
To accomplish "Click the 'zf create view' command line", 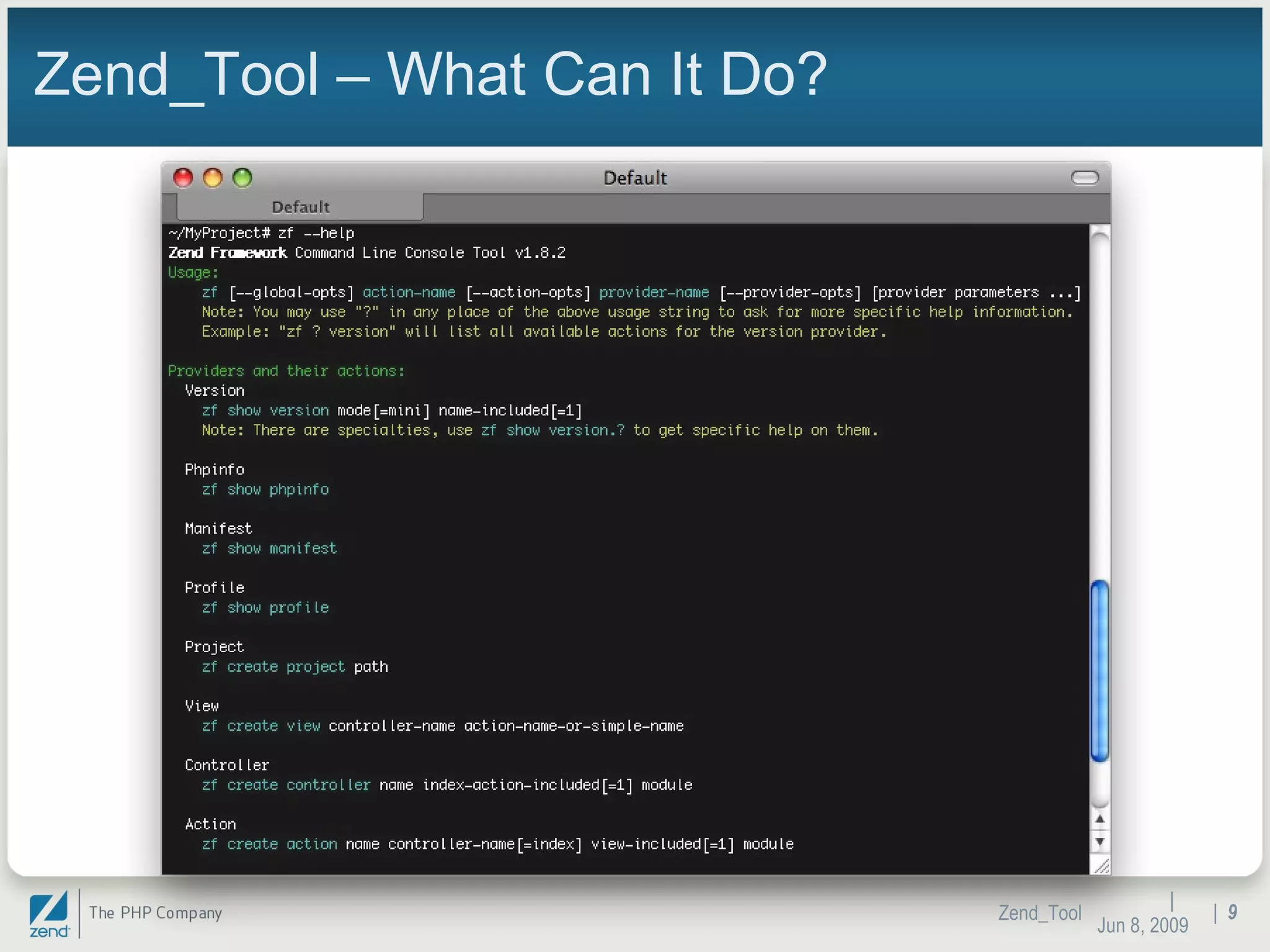I will [443, 726].
